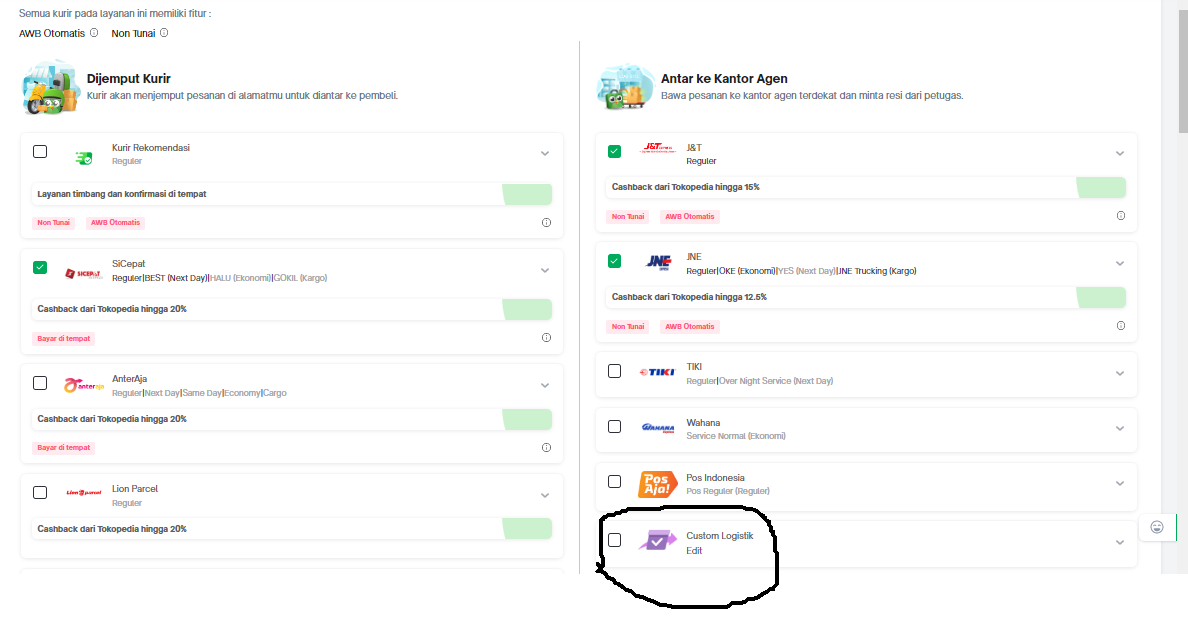Expand the Wahana card chevron
Screen dimensions: 1188x620
(x=1120, y=429)
